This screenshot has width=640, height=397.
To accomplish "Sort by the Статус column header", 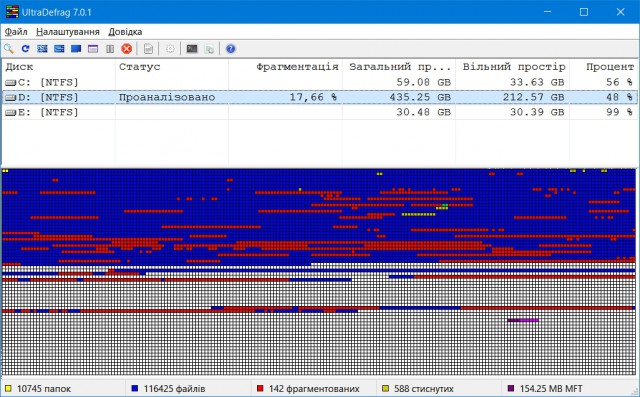I will tap(172, 67).
